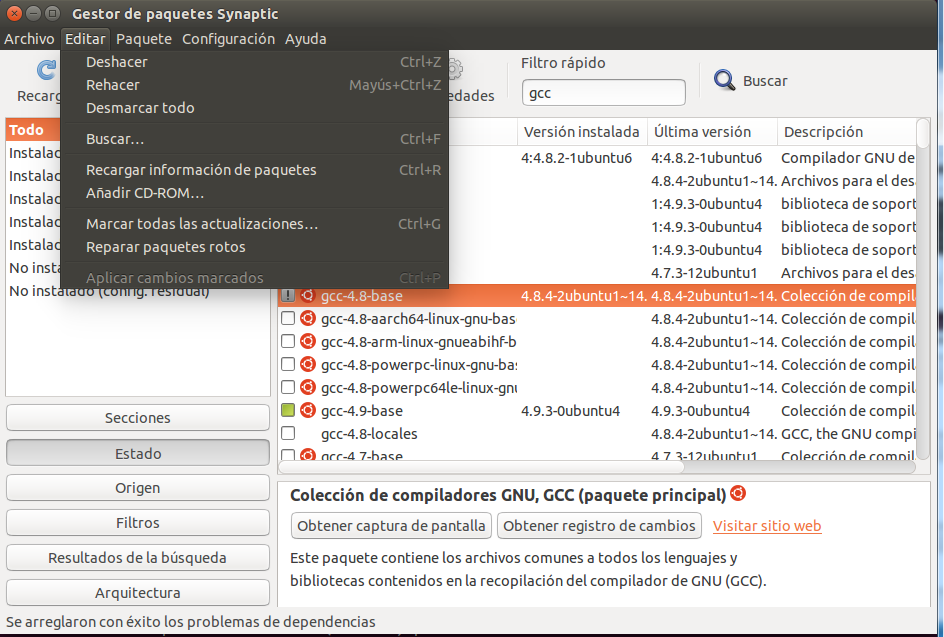The width and height of the screenshot is (944, 637).
Task: Click Ubuntu icon beside gcc-4.8-aarch64-linux-gnu-base
Action: (308, 318)
